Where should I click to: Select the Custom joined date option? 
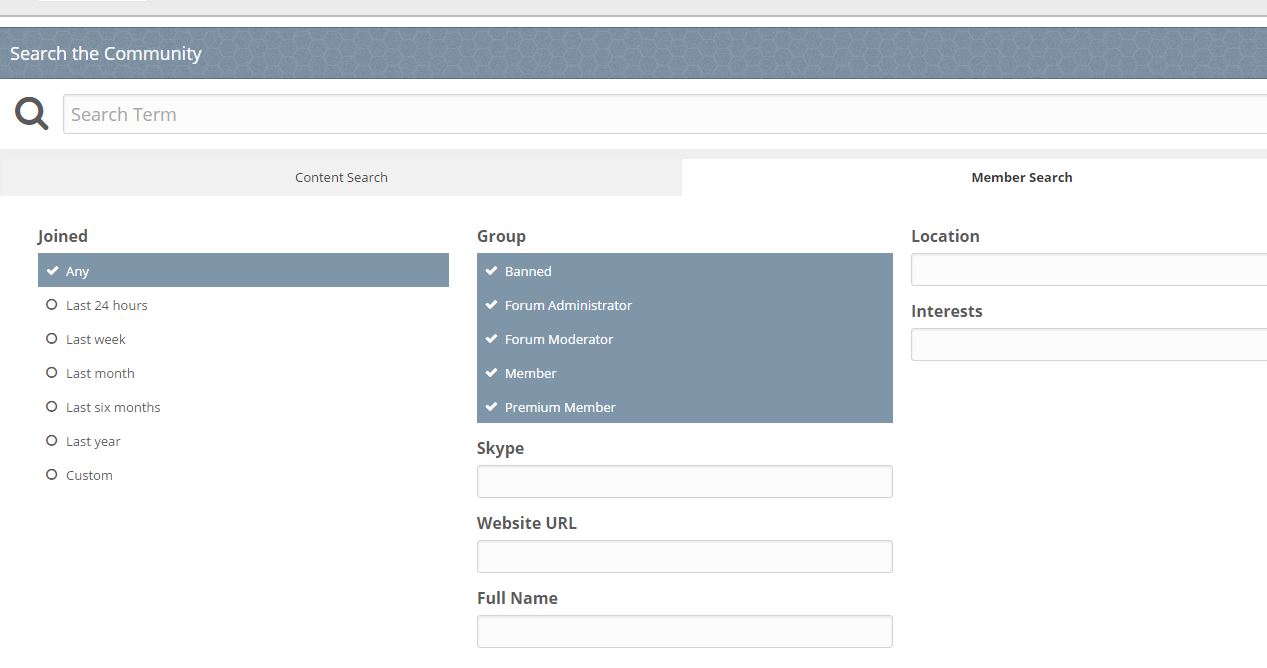tap(243, 475)
